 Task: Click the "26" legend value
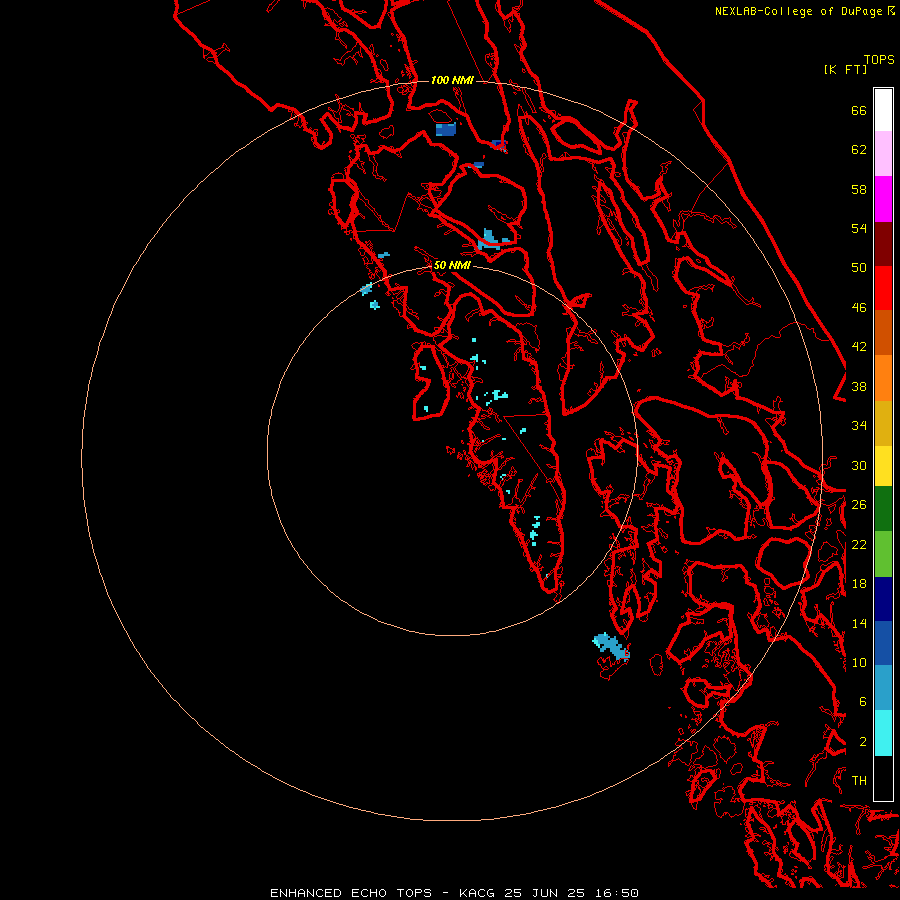[x=859, y=505]
